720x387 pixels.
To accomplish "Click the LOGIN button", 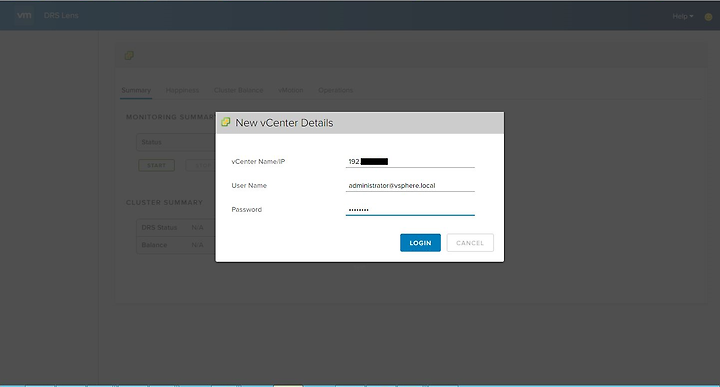I will click(420, 243).
